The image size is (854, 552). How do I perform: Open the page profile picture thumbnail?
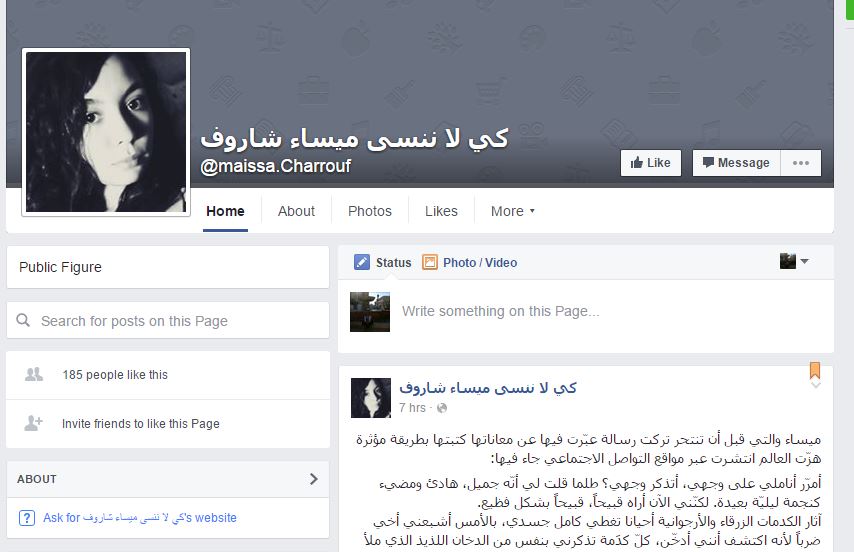click(x=106, y=132)
